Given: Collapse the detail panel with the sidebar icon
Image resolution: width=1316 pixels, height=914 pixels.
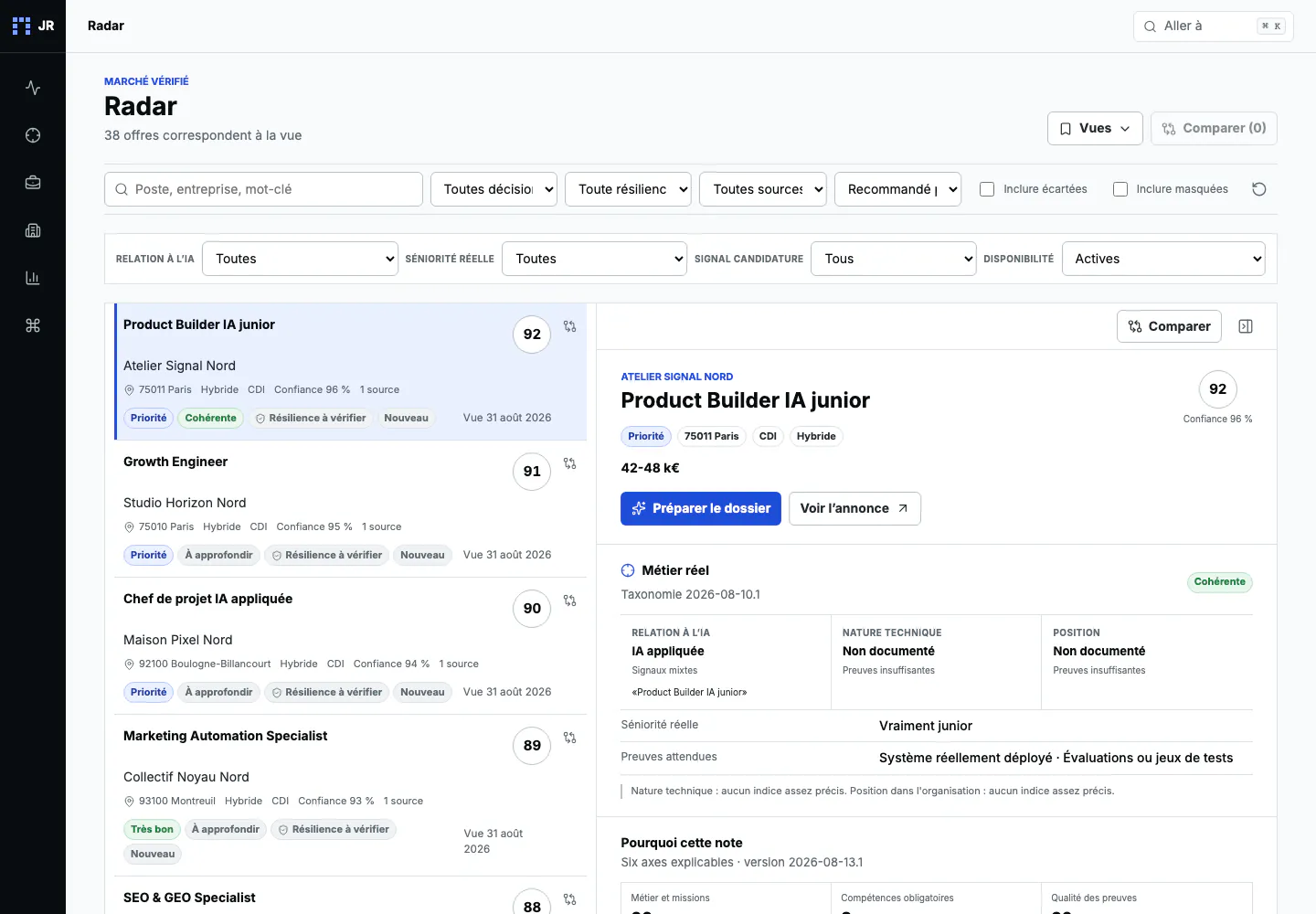Looking at the screenshot, I should [x=1245, y=326].
